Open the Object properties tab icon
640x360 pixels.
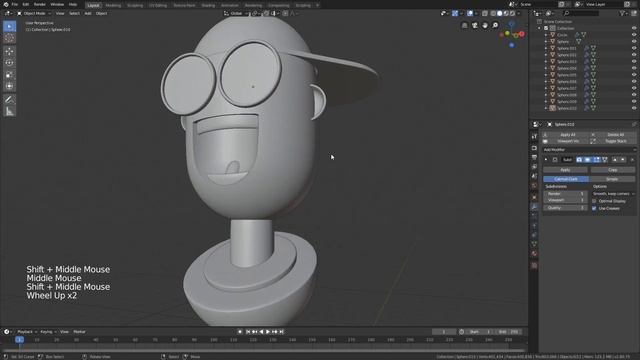tap(534, 197)
